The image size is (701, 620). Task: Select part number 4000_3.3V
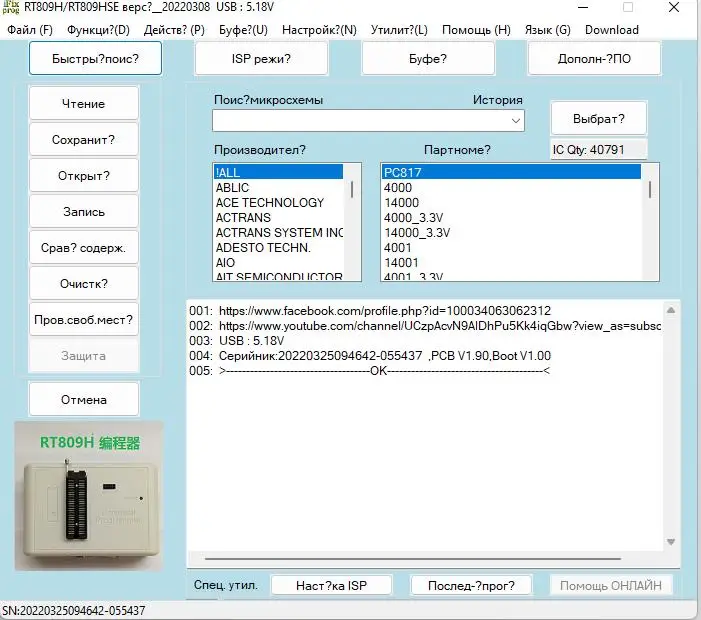point(511,218)
